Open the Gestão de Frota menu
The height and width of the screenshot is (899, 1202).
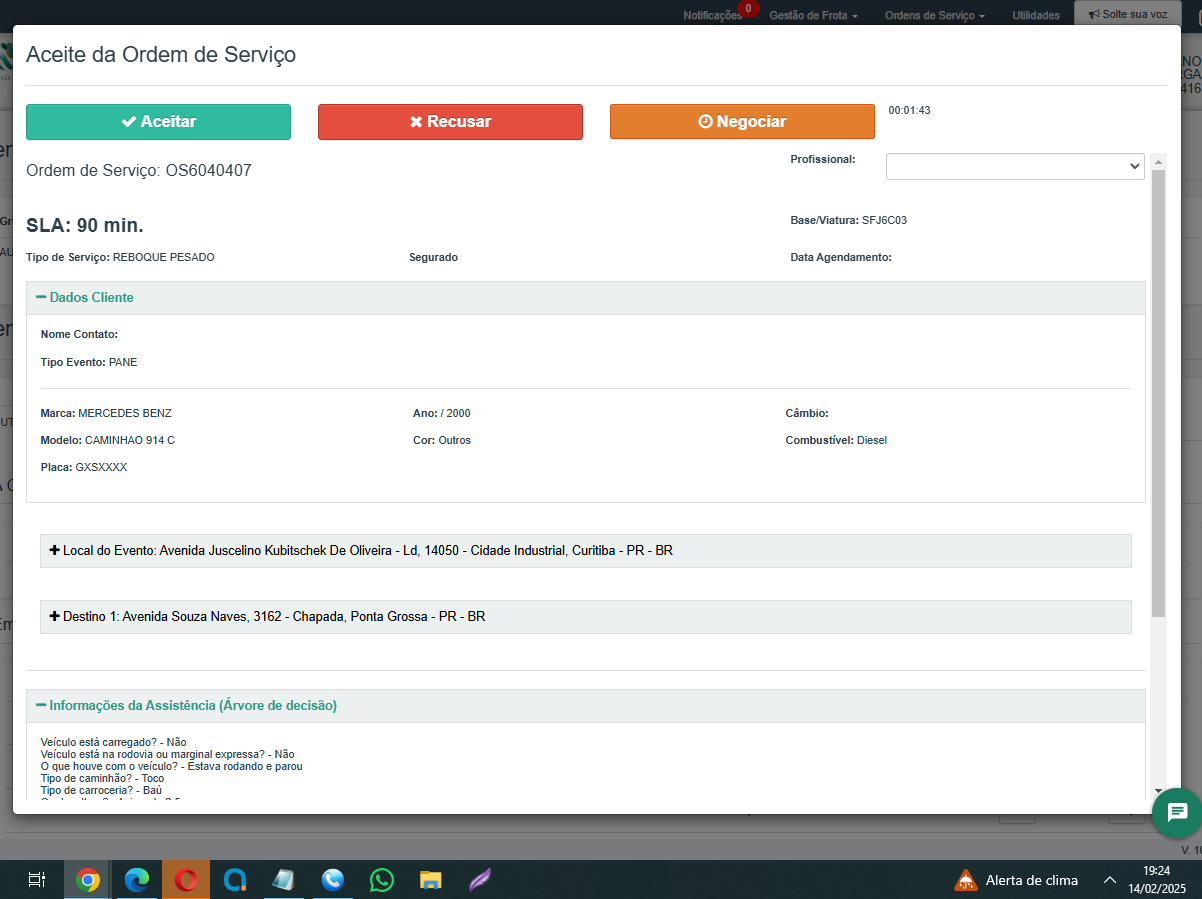tap(813, 16)
